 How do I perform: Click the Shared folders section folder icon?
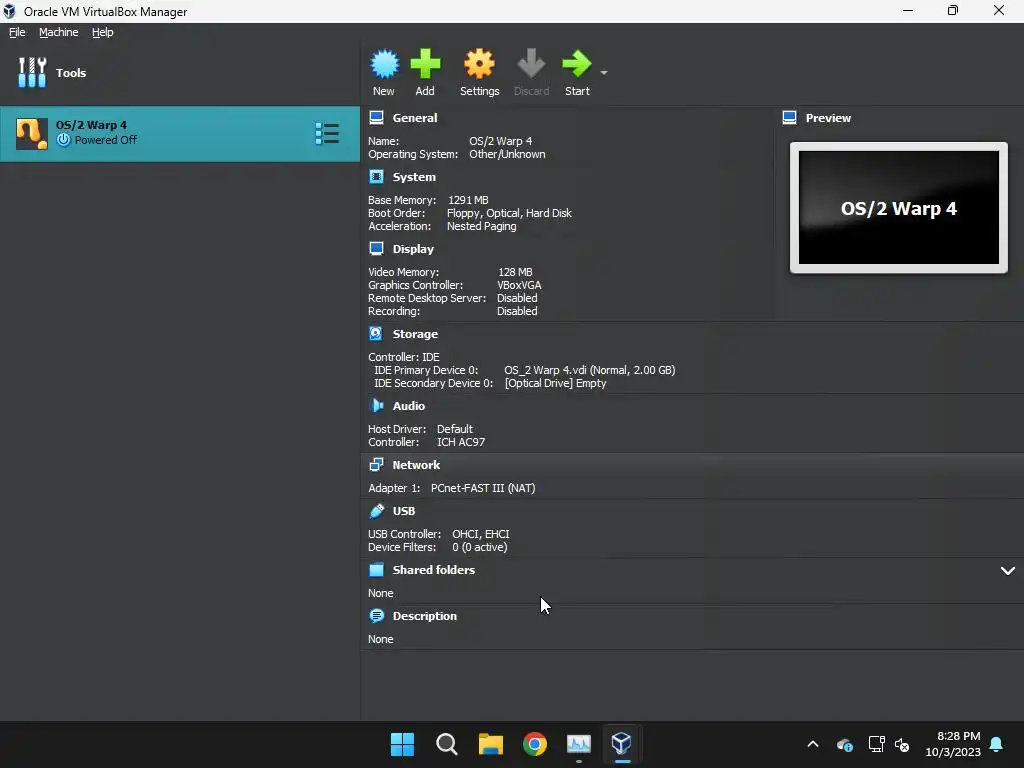tap(376, 569)
